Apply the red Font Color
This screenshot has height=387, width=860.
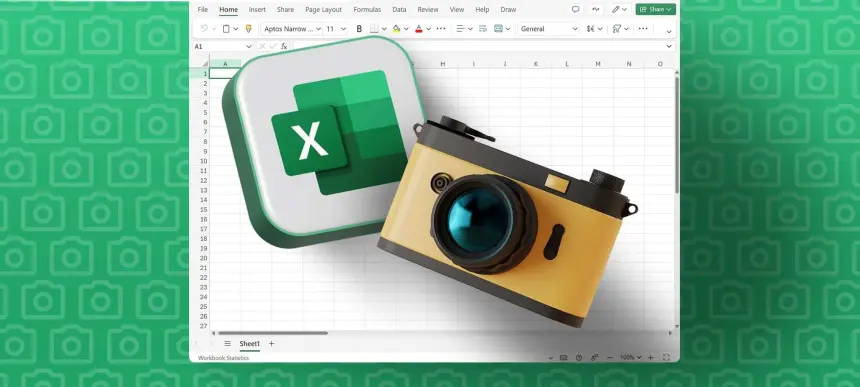(418, 29)
